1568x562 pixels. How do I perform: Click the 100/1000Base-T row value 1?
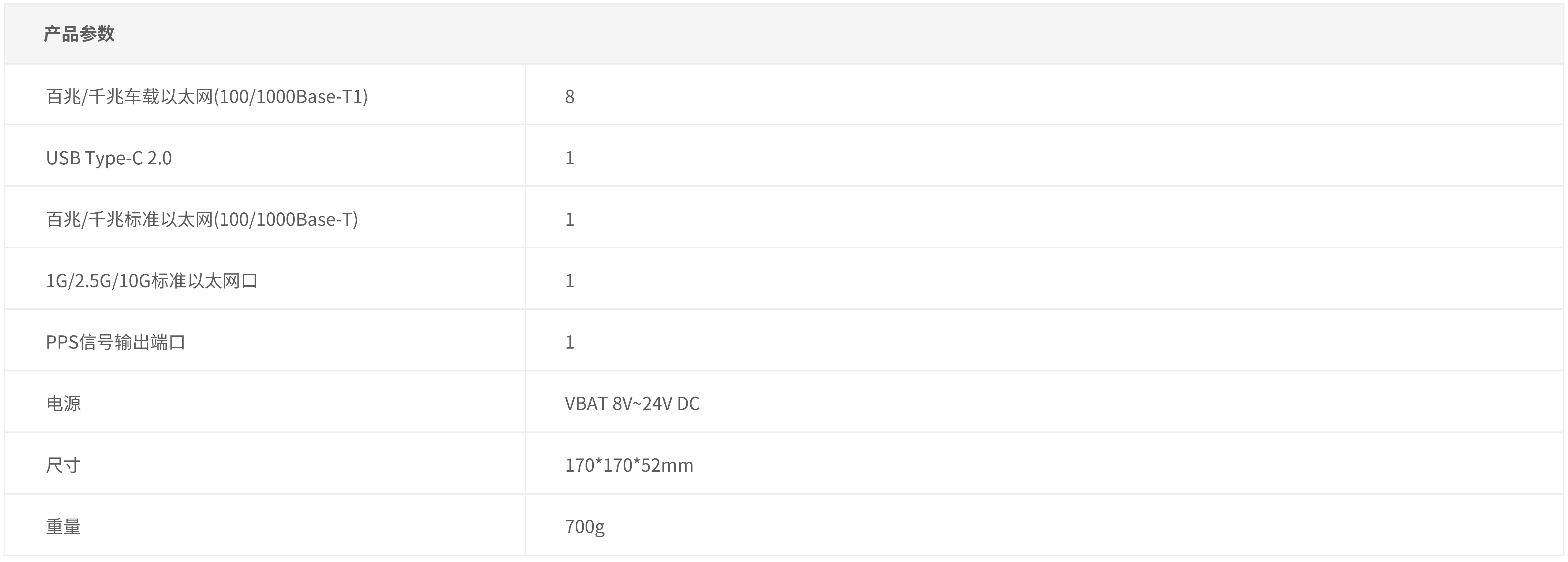tap(570, 219)
